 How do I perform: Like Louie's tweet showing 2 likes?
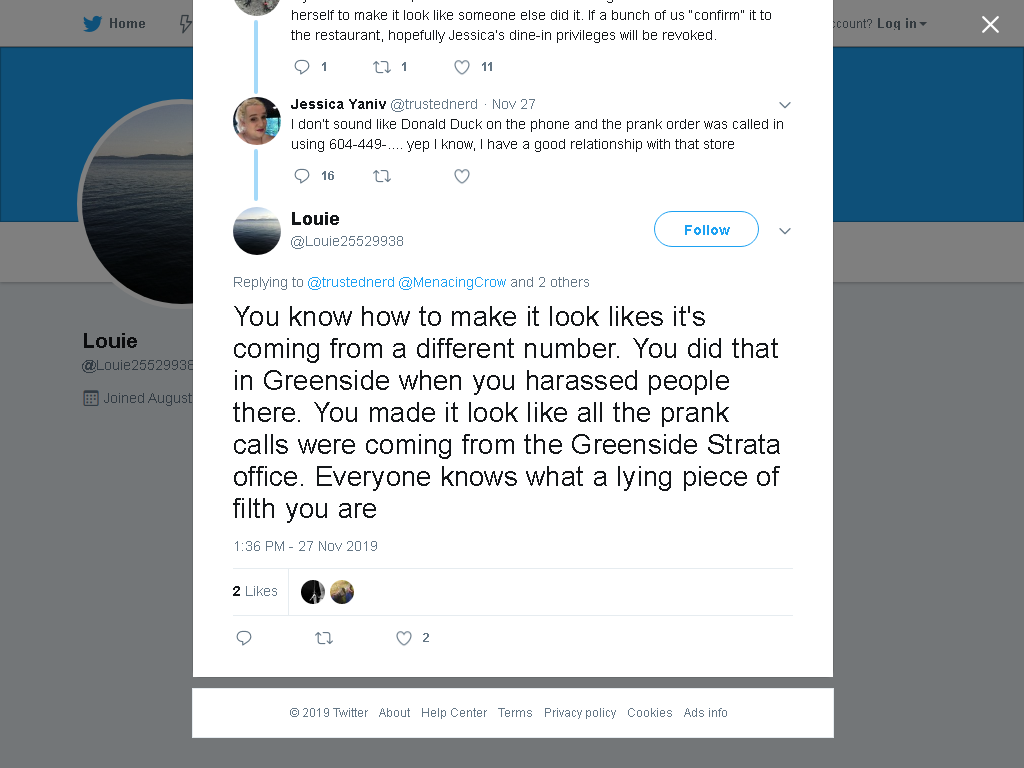pos(404,638)
